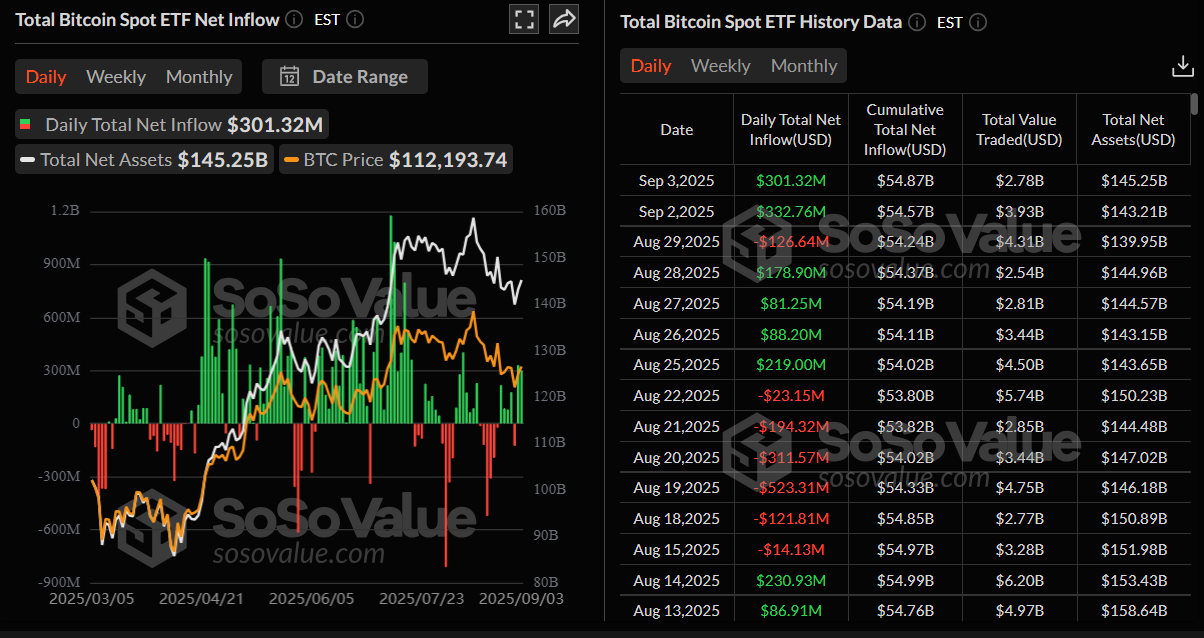Click the info icon beside Total Bitcoin Spot ETF Net Inflow
Screen dimensions: 1204x638
(x=294, y=19)
